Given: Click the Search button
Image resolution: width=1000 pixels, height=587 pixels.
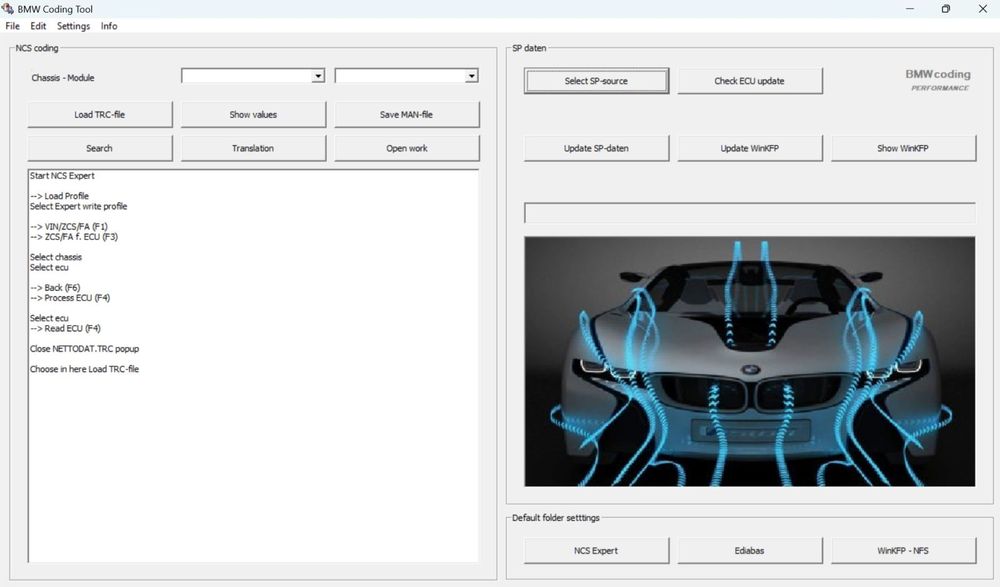Looking at the screenshot, I should pyautogui.click(x=99, y=148).
